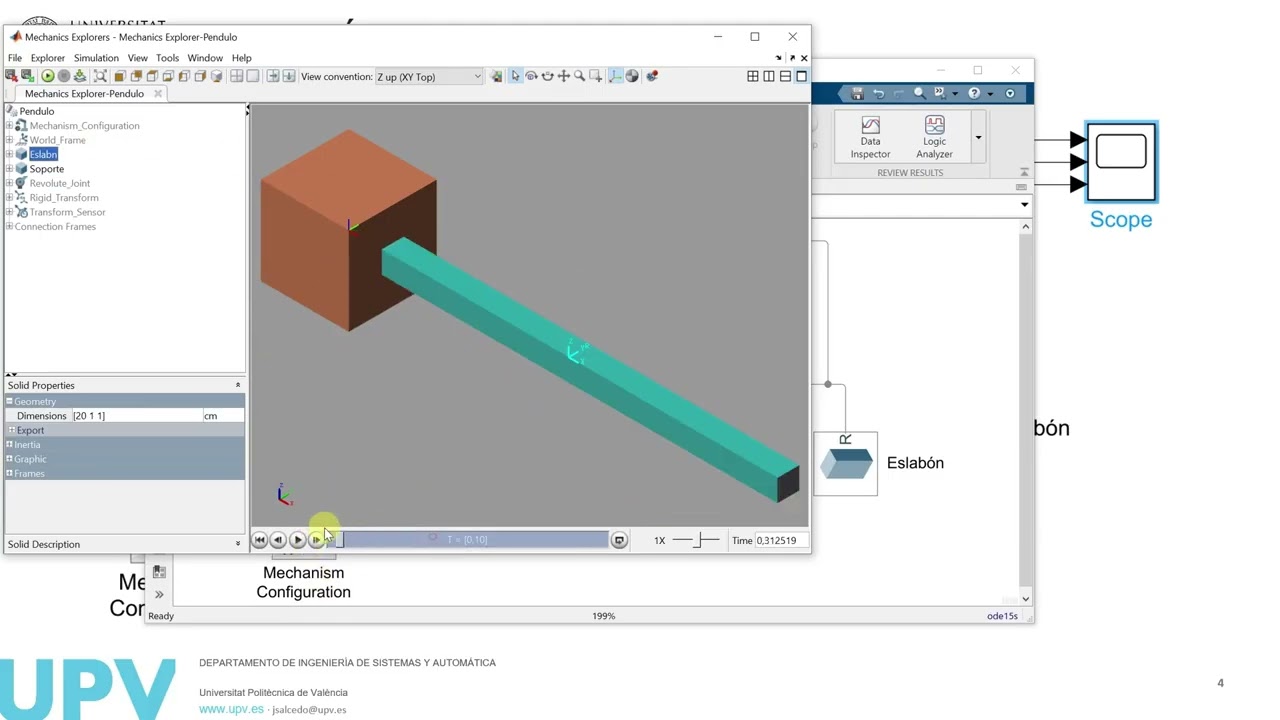Select the Isometric view cube icon
The width and height of the screenshot is (1280, 720).
216,76
